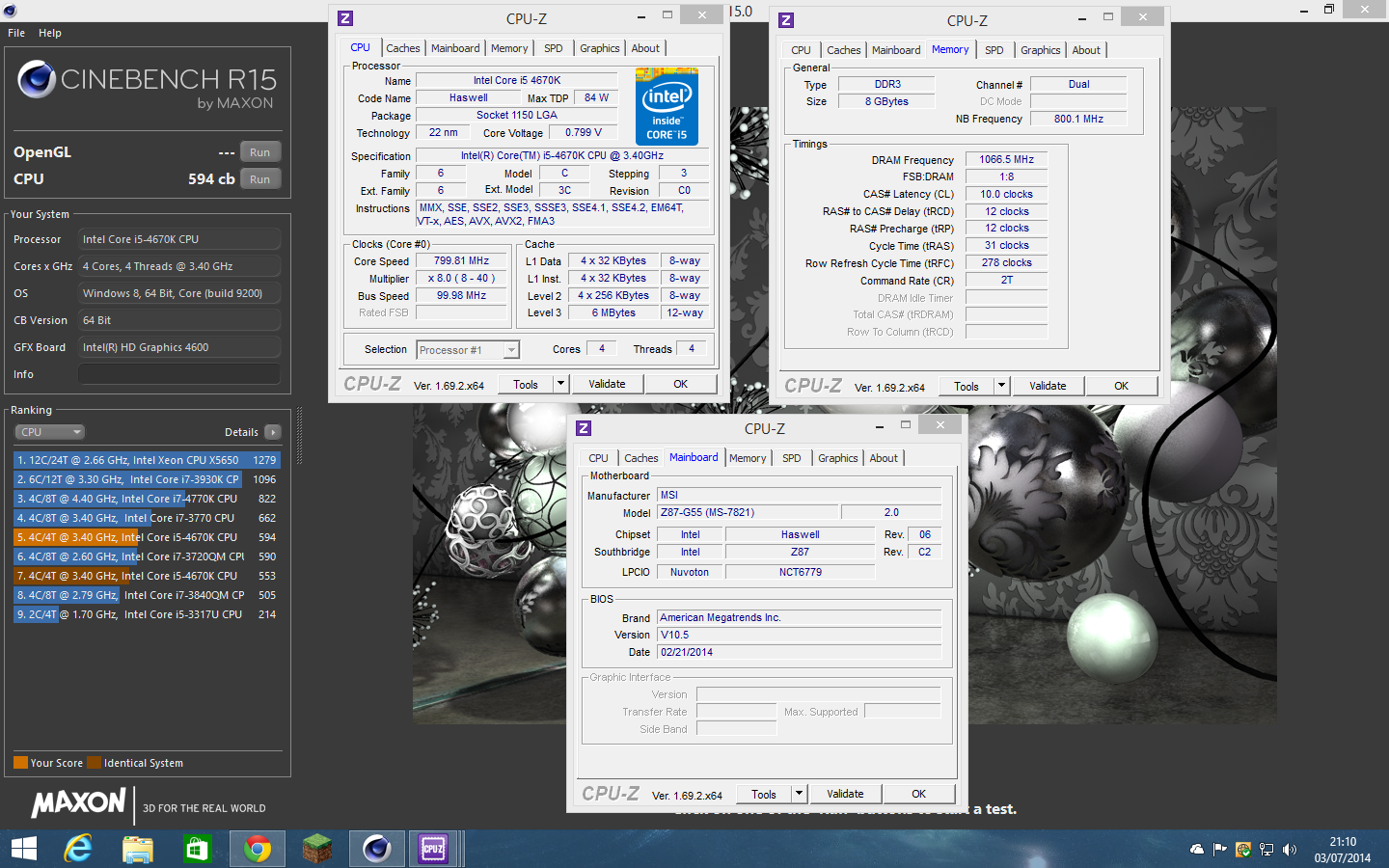Viewport: 1389px width, 868px height.
Task: Select ranking row i5-4670K scoring 594
Action: pos(147,537)
